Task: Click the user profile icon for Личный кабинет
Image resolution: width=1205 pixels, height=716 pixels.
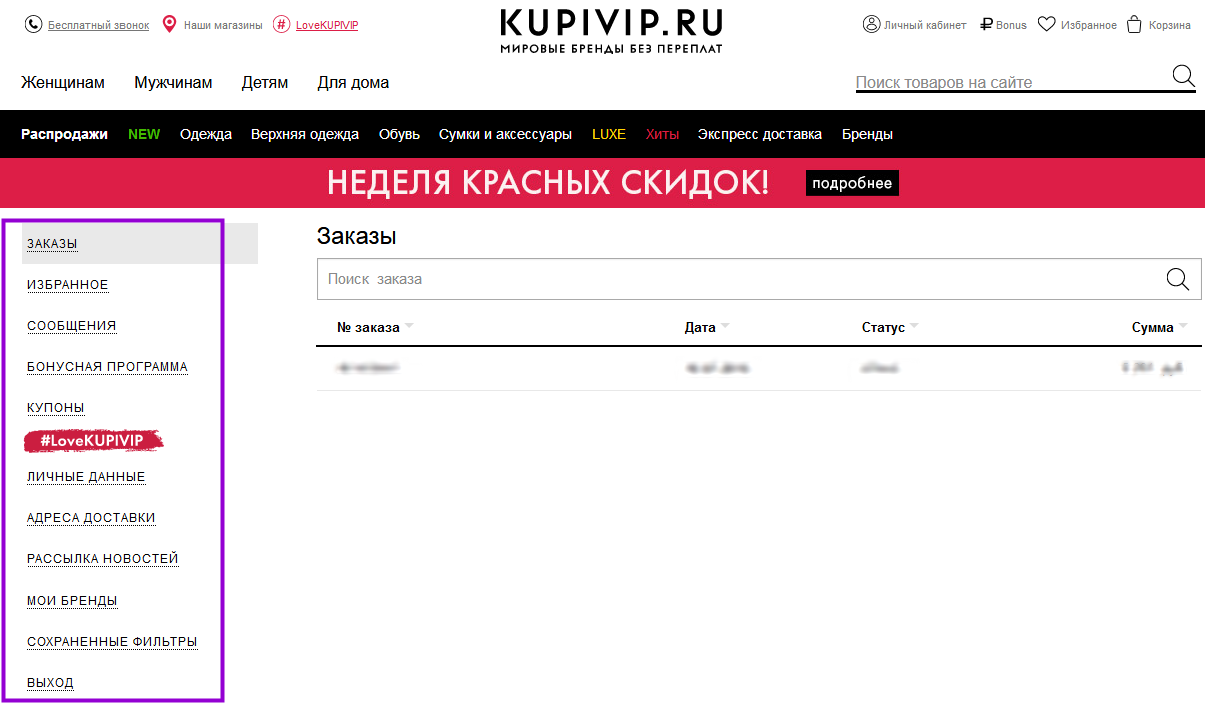Action: click(871, 24)
